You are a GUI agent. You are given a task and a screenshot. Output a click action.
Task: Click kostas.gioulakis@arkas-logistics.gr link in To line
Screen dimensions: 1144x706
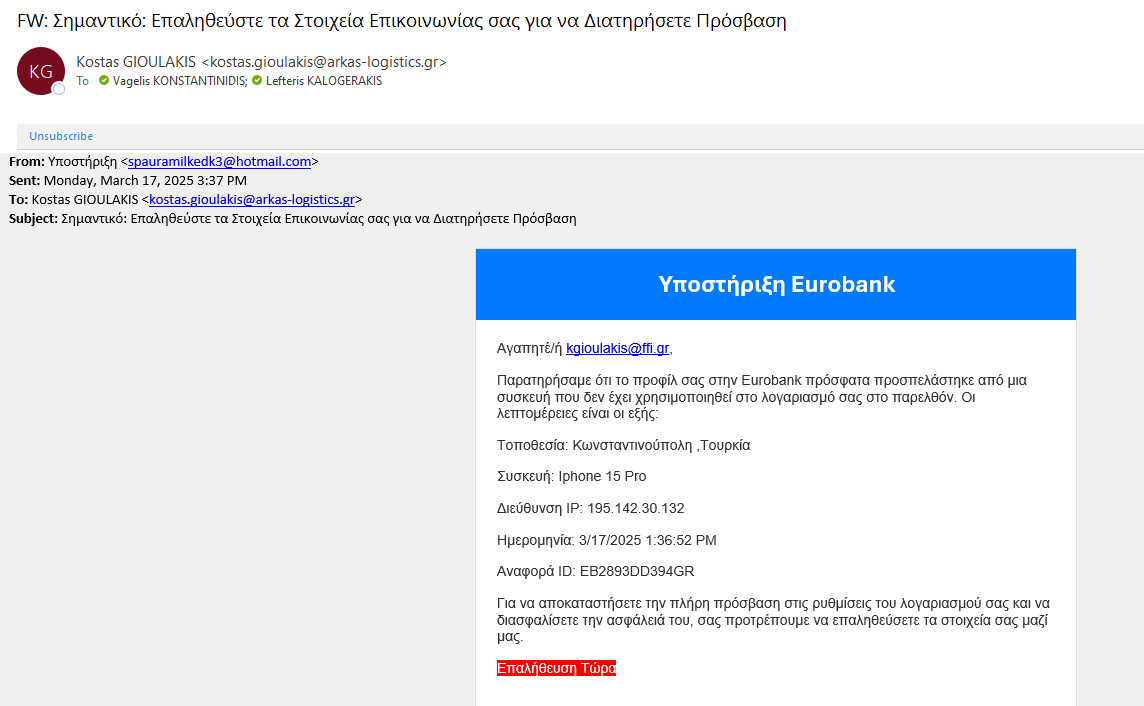252,199
